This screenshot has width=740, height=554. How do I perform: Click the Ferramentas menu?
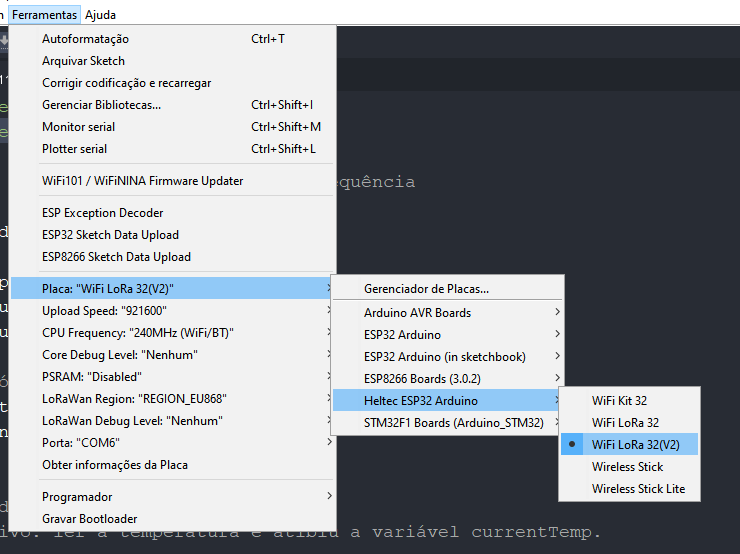[x=44, y=15]
